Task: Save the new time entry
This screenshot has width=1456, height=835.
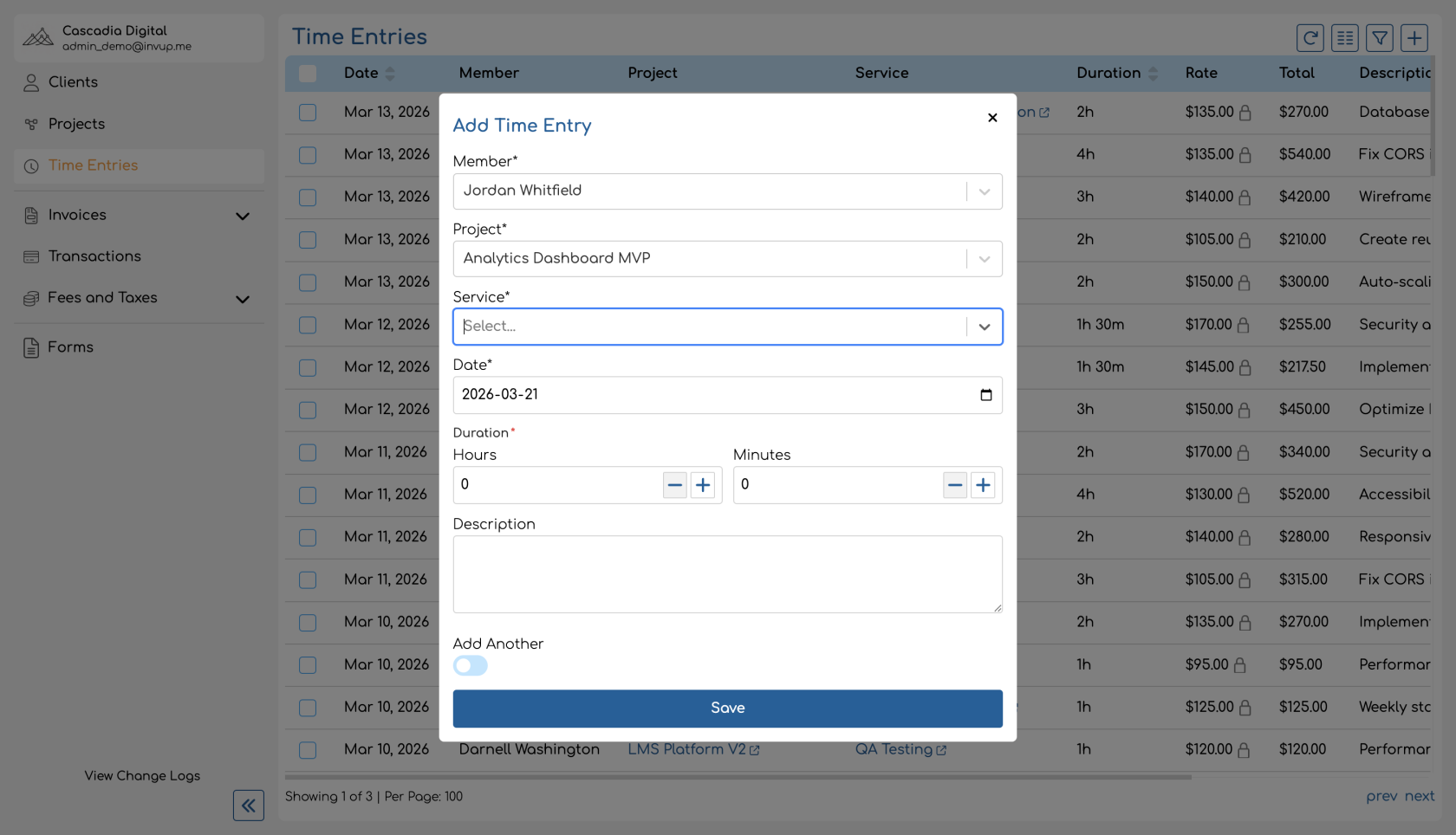Action: (728, 709)
